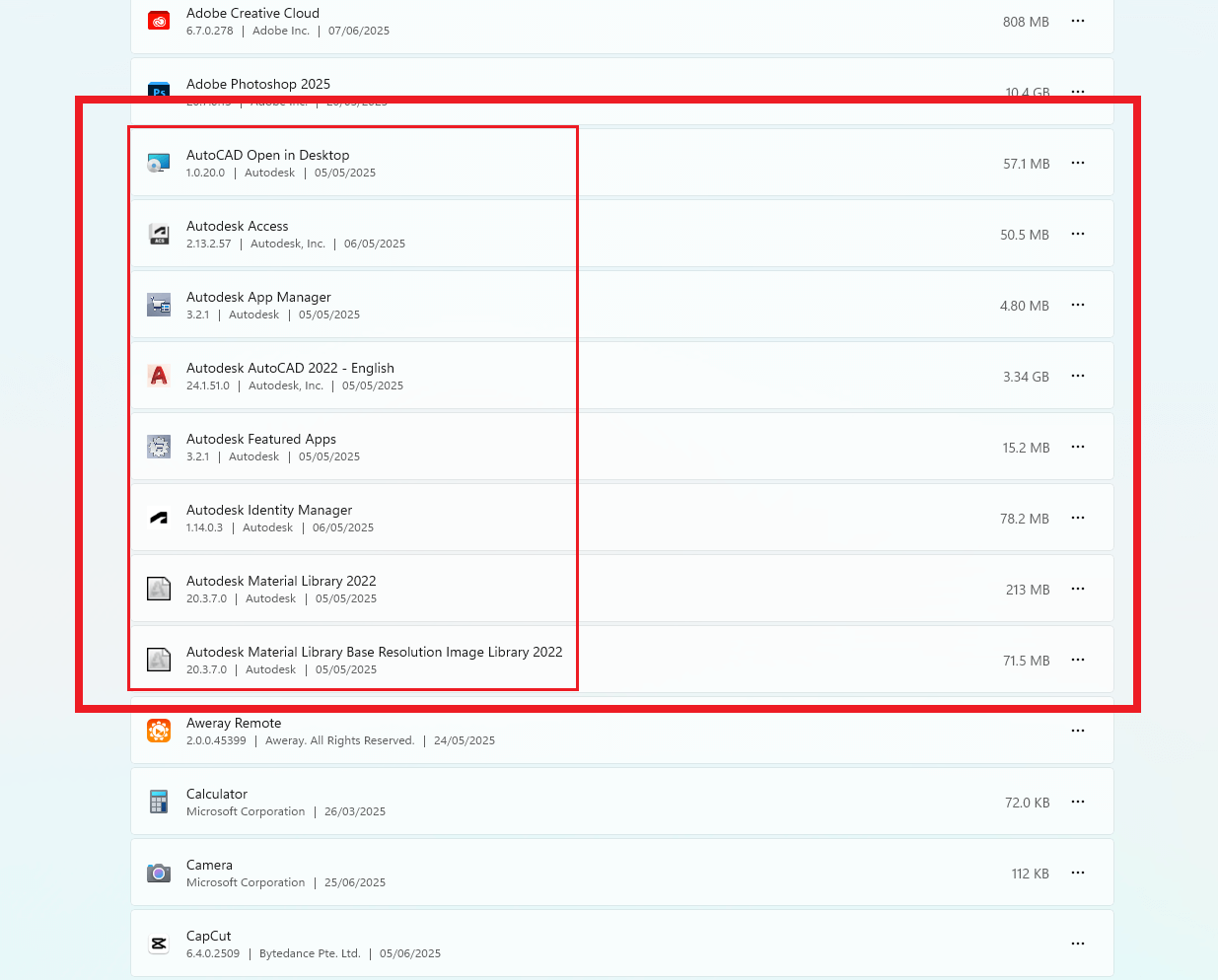Click the Autodesk Identity Manager icon
This screenshot has width=1218, height=980.
pos(159,518)
